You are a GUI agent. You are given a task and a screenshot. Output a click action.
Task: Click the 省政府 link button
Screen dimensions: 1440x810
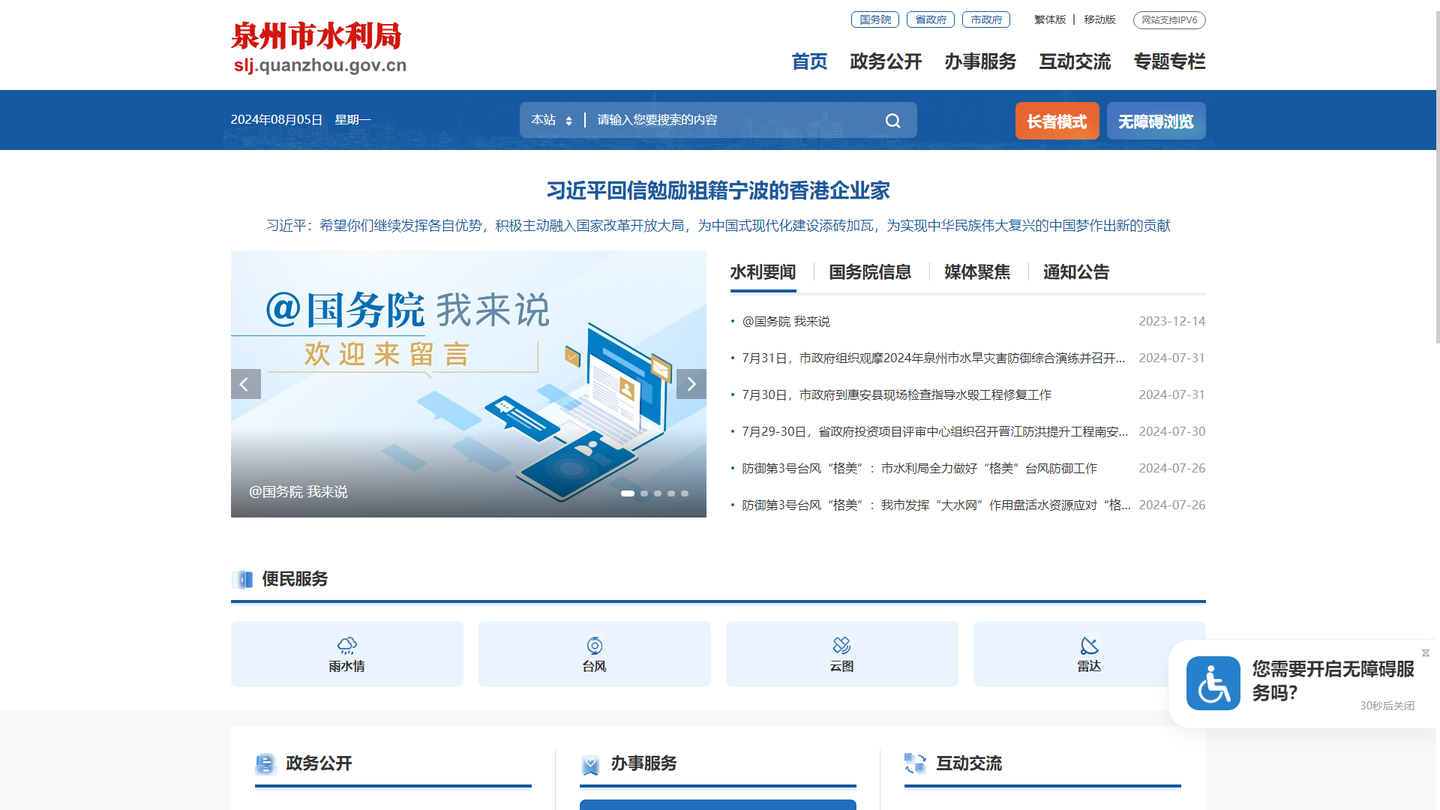931,20
